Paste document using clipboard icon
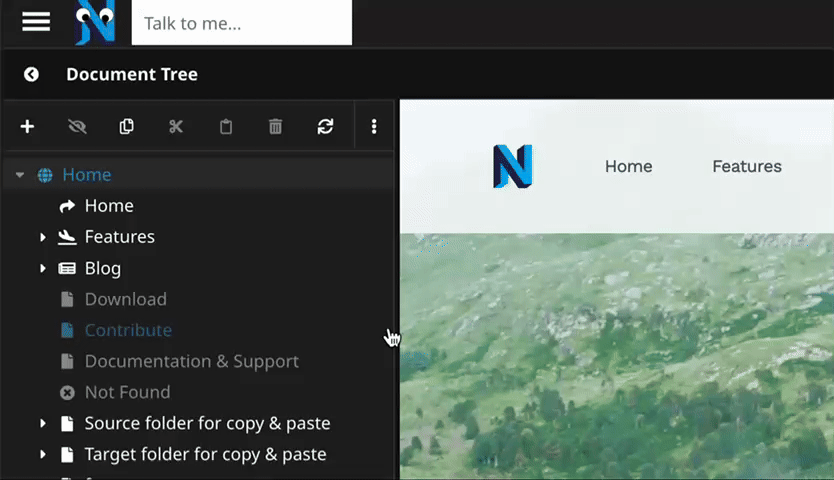Viewport: 834px width, 480px height. pos(226,126)
